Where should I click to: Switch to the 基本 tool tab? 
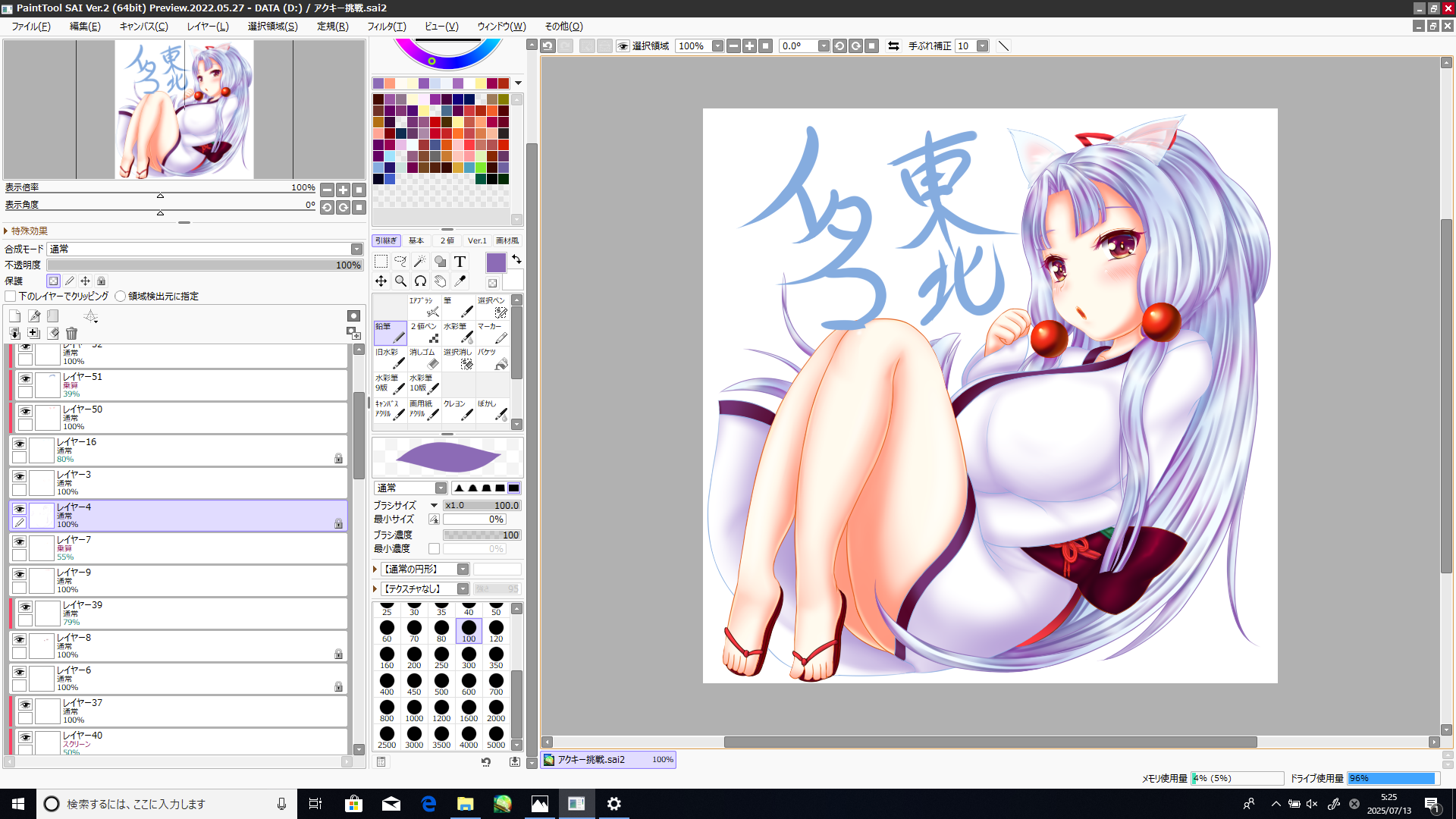[416, 241]
